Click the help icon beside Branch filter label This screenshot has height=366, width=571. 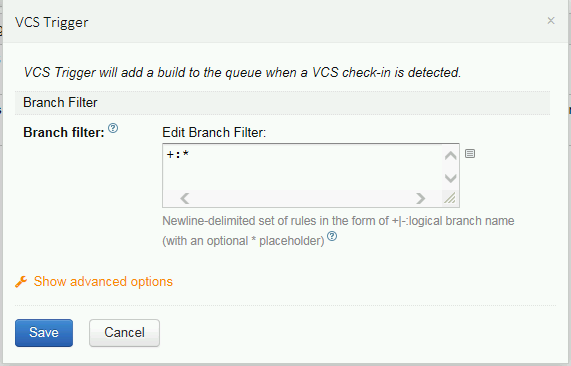click(x=113, y=128)
